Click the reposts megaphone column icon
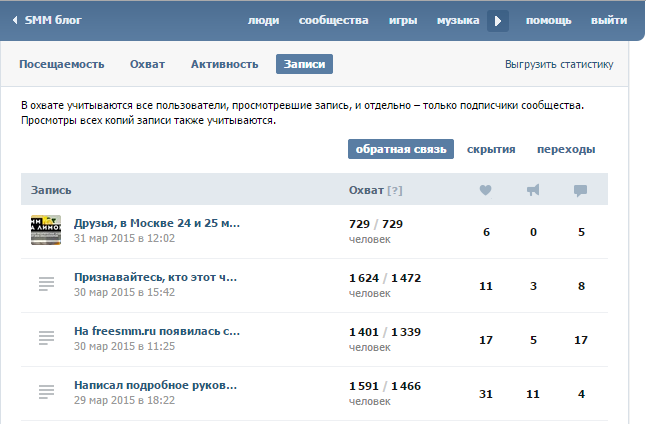The image size is (646, 424). (533, 190)
